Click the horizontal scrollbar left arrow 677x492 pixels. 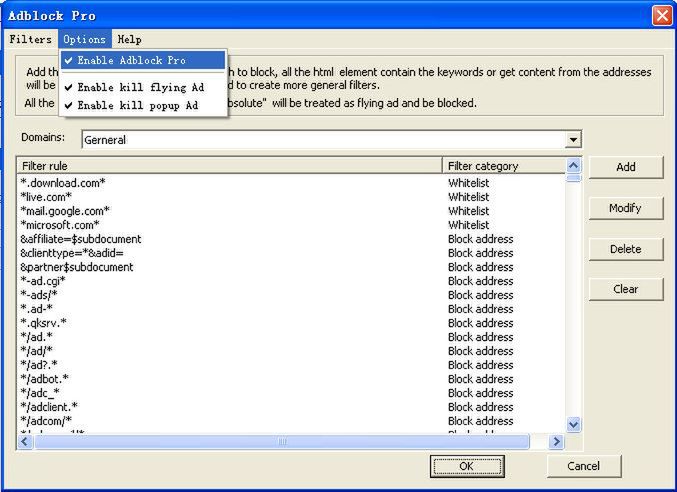pos(25,442)
